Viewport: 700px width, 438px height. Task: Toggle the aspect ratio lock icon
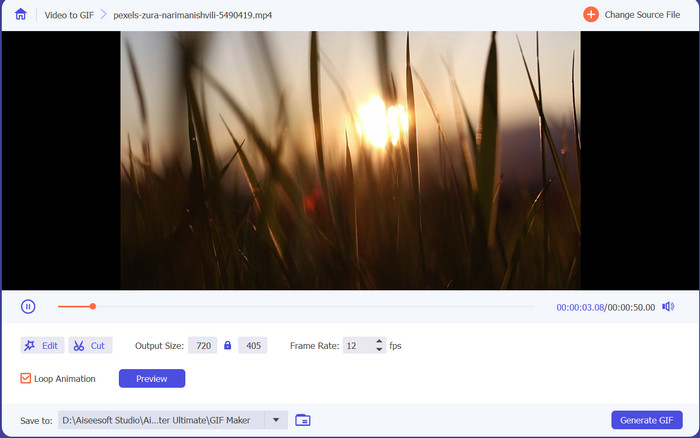[x=227, y=345]
